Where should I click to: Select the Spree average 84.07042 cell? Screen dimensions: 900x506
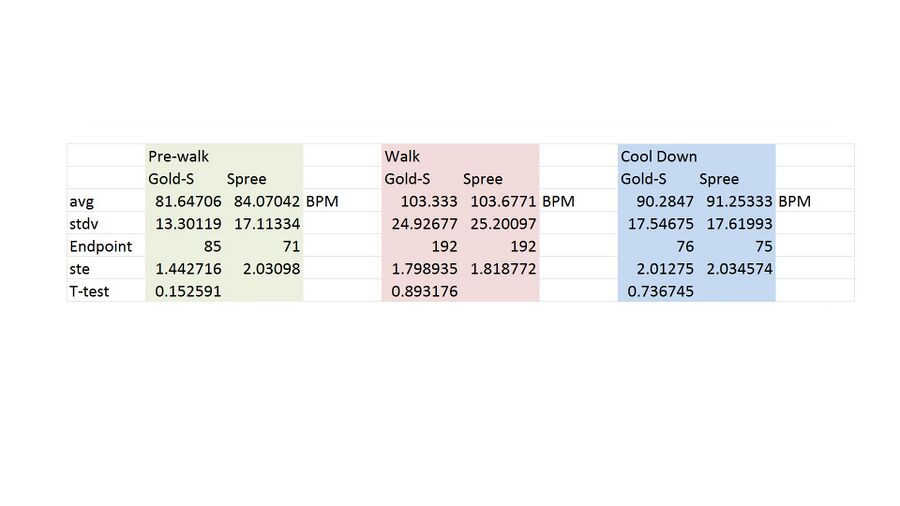pos(267,201)
